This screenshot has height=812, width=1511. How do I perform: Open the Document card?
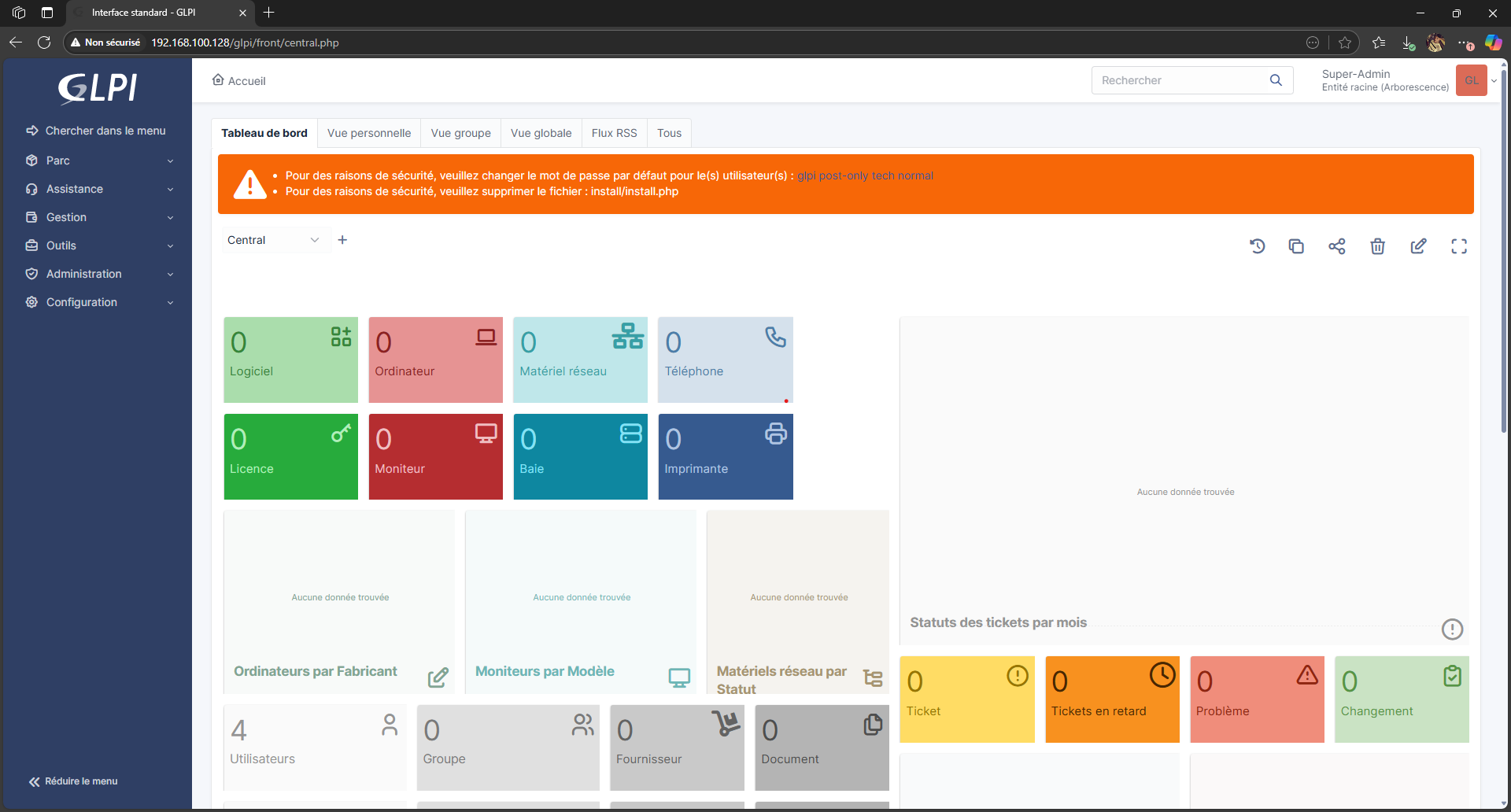822,747
